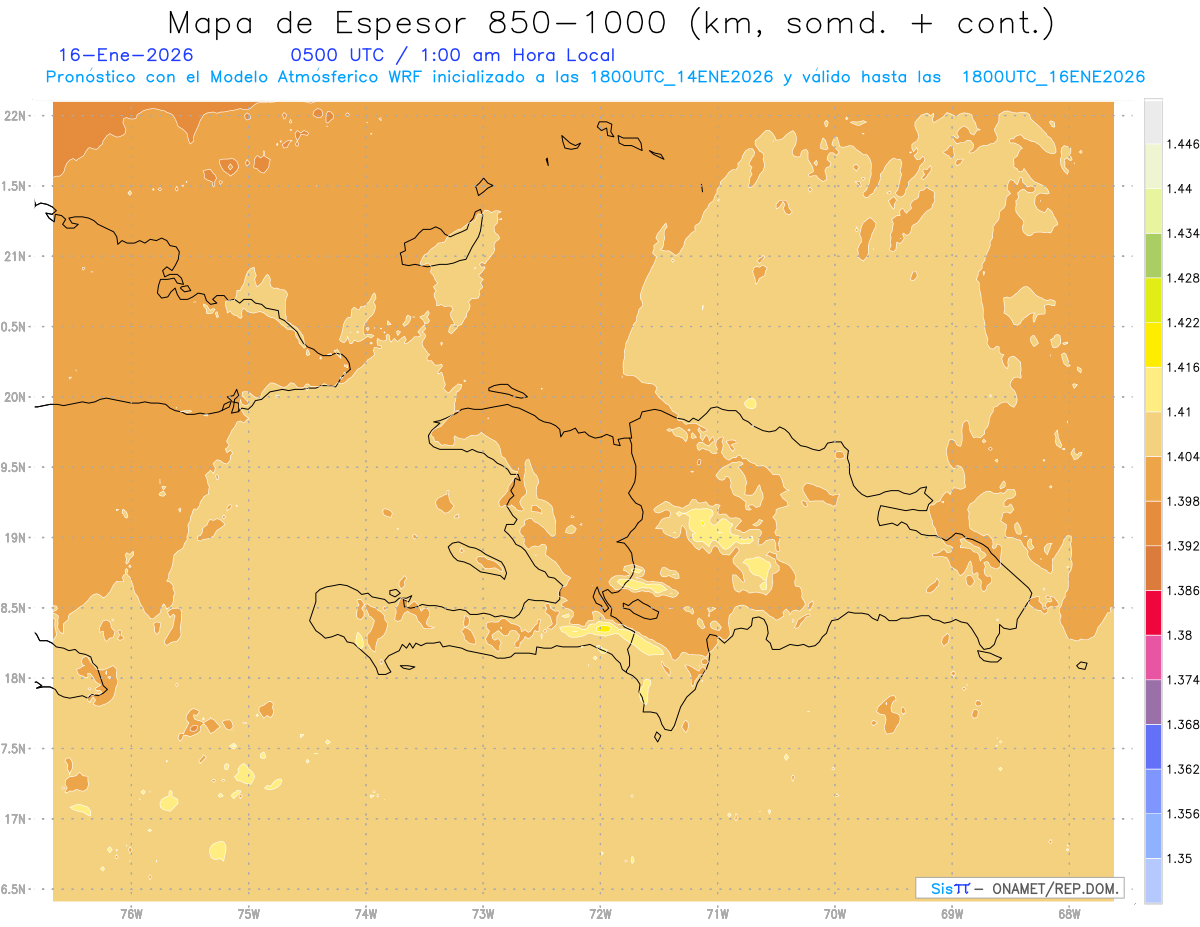Click the valid-until time '1800UTC_16ENE2026'
1200x927 pixels.
[x=1053, y=77]
